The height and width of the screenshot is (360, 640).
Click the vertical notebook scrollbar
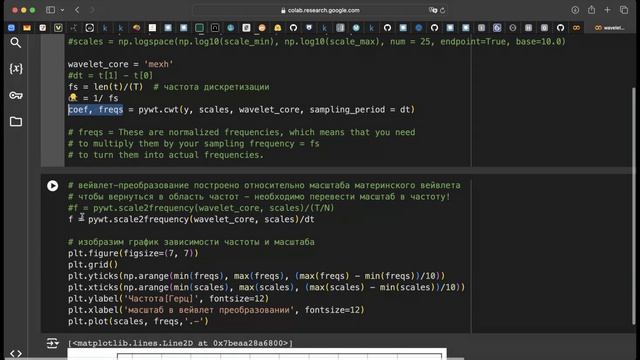[x=633, y=206]
